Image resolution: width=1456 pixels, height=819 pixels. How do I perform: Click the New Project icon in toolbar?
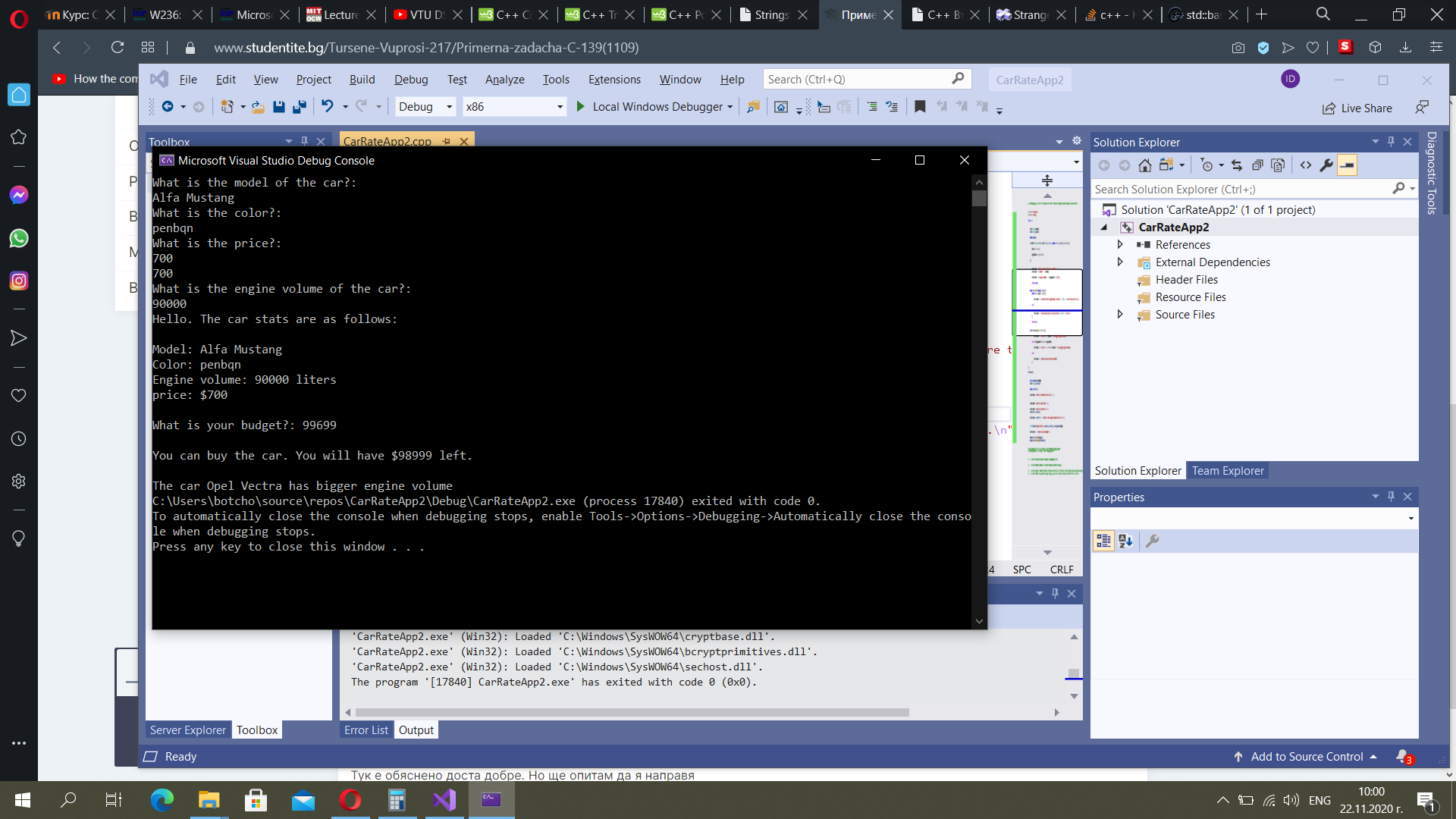[227, 107]
